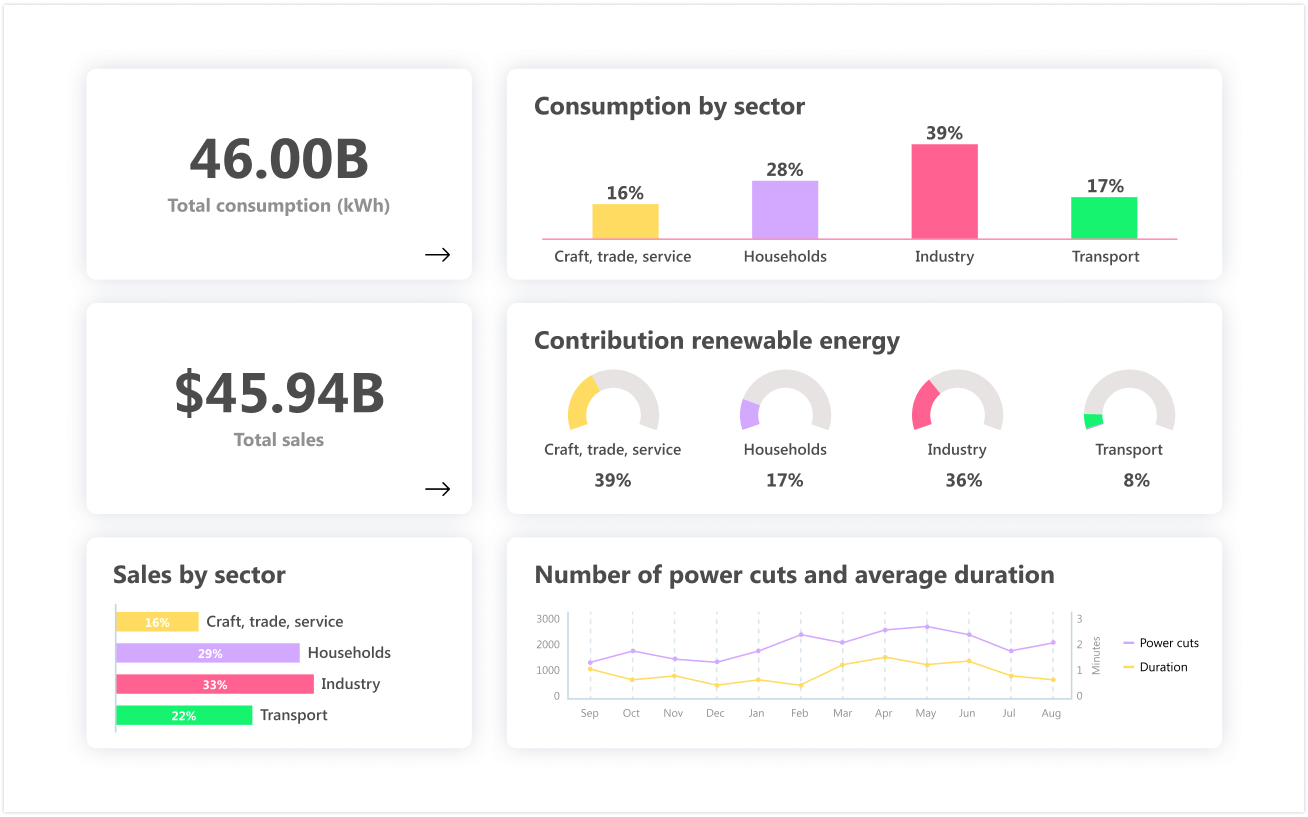Click the Transport gauge showing 8%
Screen dimensions: 1308x817
[x=1129, y=402]
